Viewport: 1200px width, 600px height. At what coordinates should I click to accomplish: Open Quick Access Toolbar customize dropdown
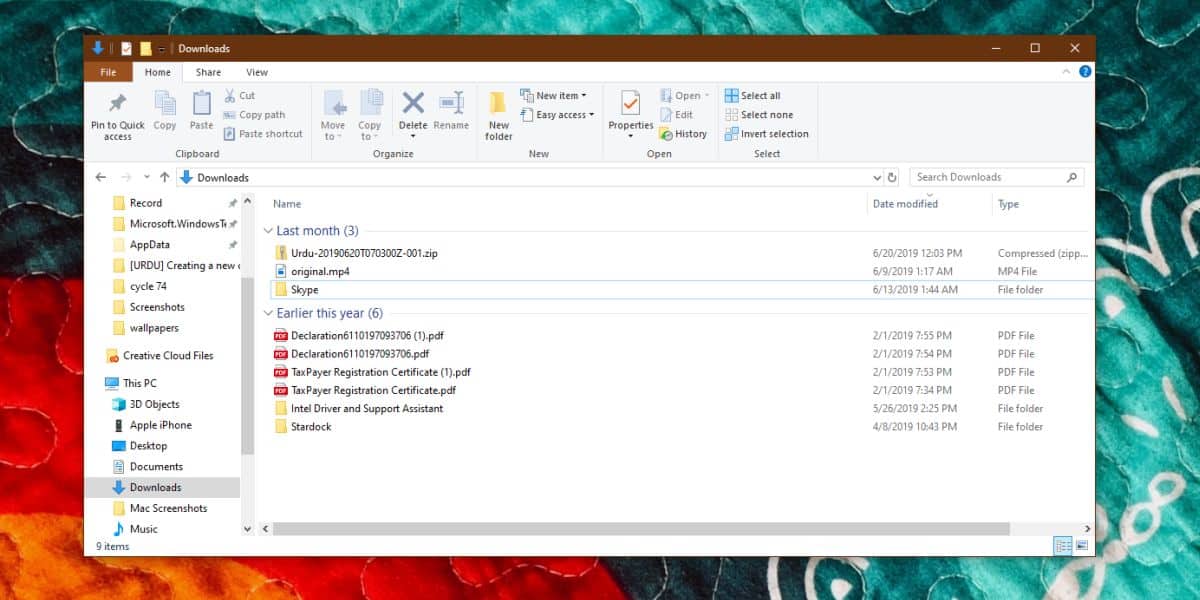[x=162, y=48]
